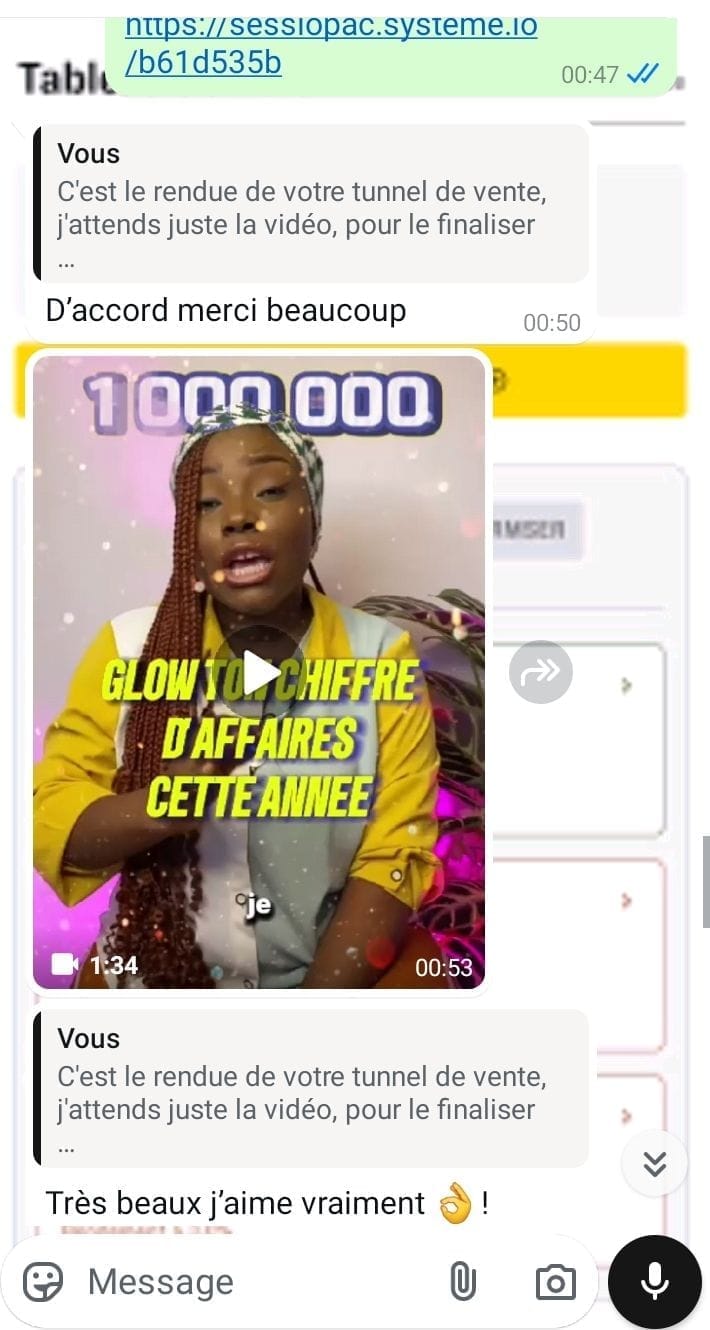Expand the third background card arrow
Screen dimensions: 710x1330
click(x=627, y=1115)
